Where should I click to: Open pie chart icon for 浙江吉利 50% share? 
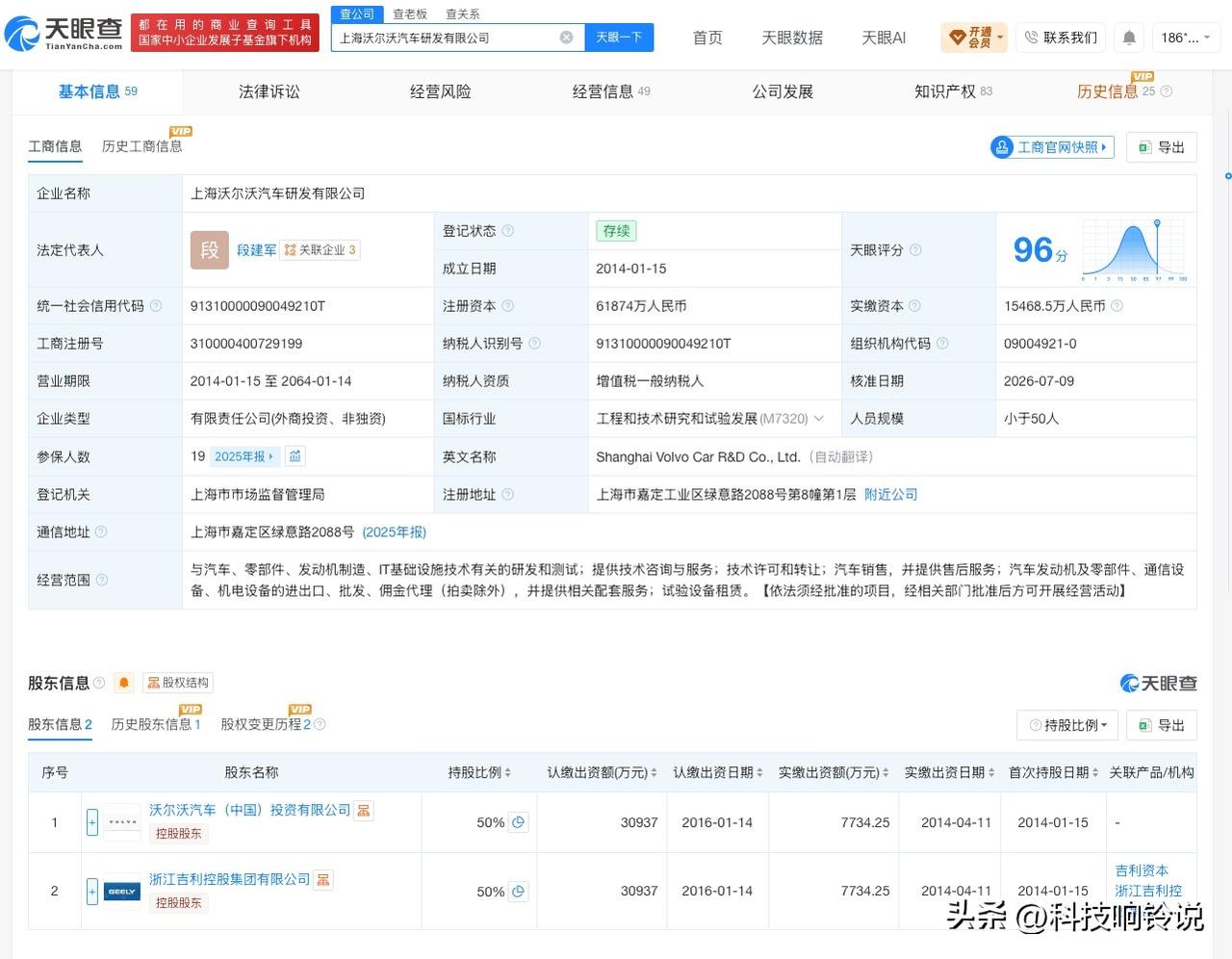click(x=518, y=892)
